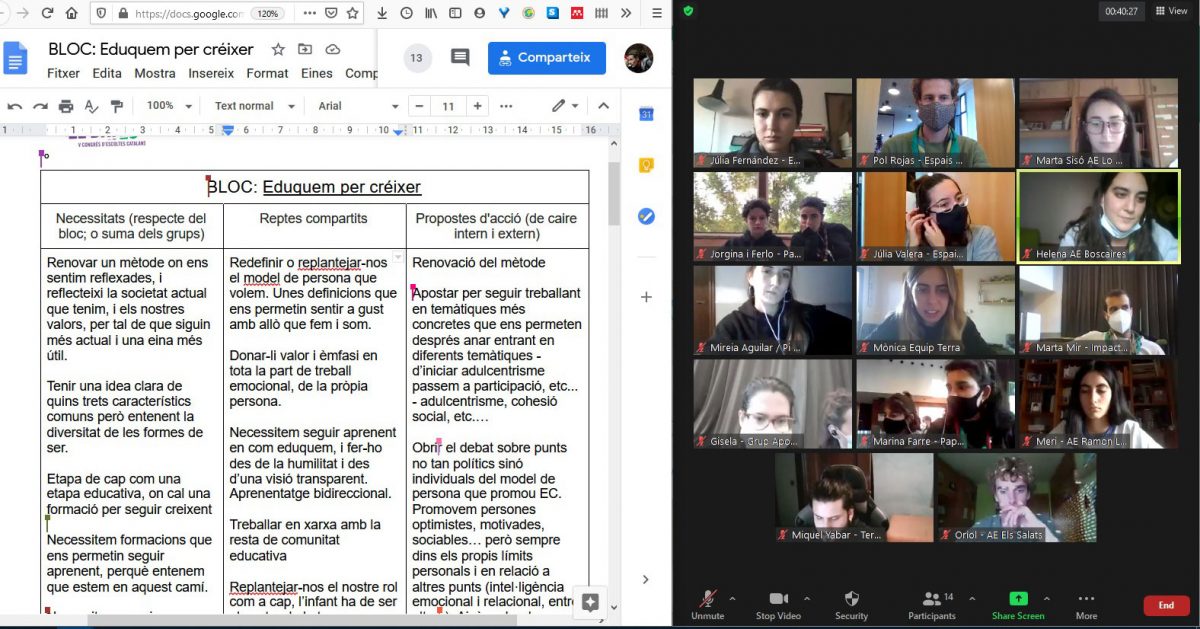The image size is (1200, 629).
Task: Open the Insereix menu
Action: point(211,73)
